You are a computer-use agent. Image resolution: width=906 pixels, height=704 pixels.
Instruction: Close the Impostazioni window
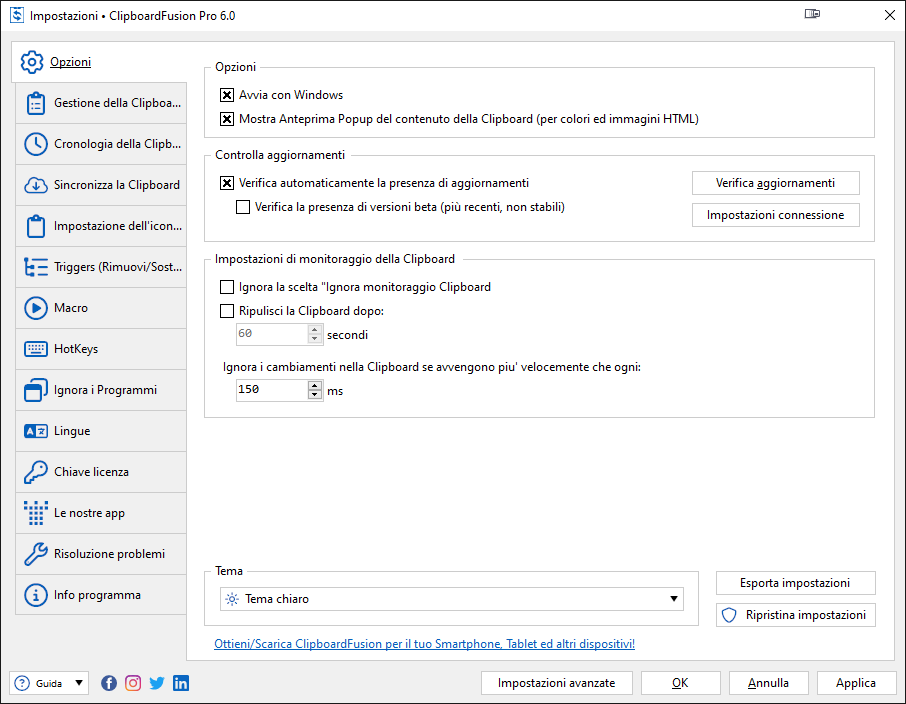click(x=890, y=15)
